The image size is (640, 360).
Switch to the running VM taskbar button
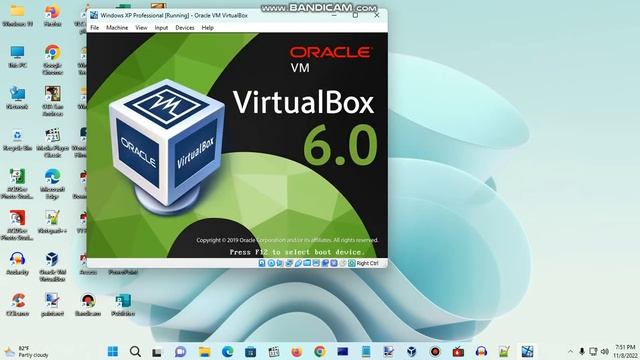tap(527, 351)
